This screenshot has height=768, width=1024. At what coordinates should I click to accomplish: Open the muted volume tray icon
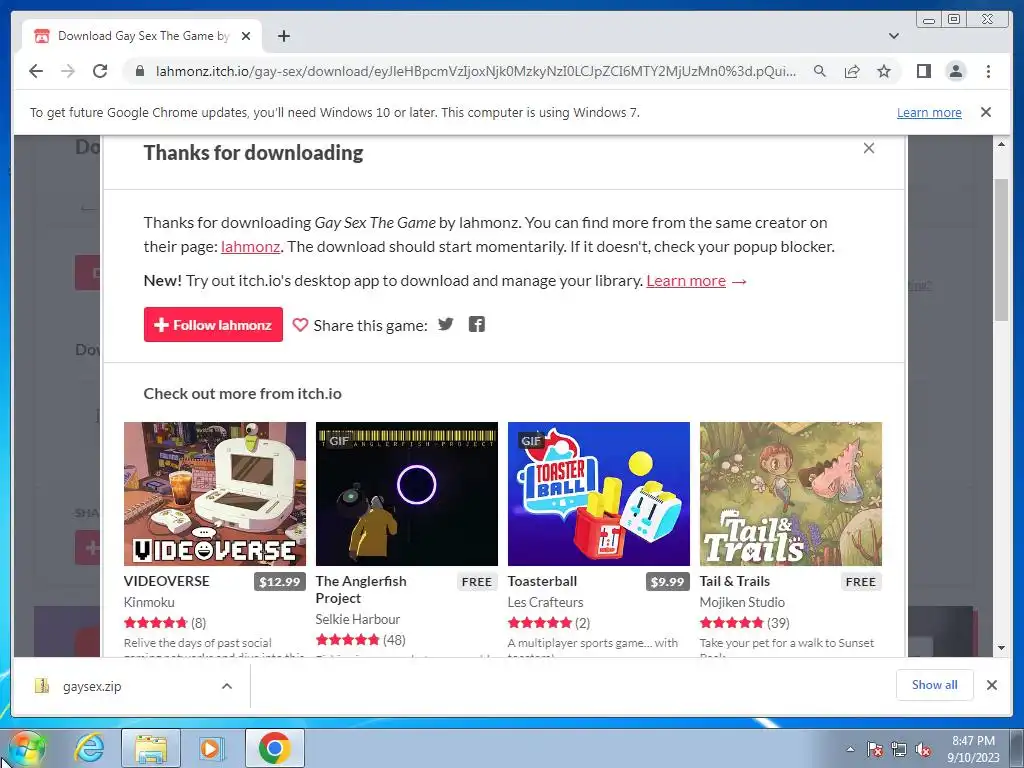tap(923, 749)
